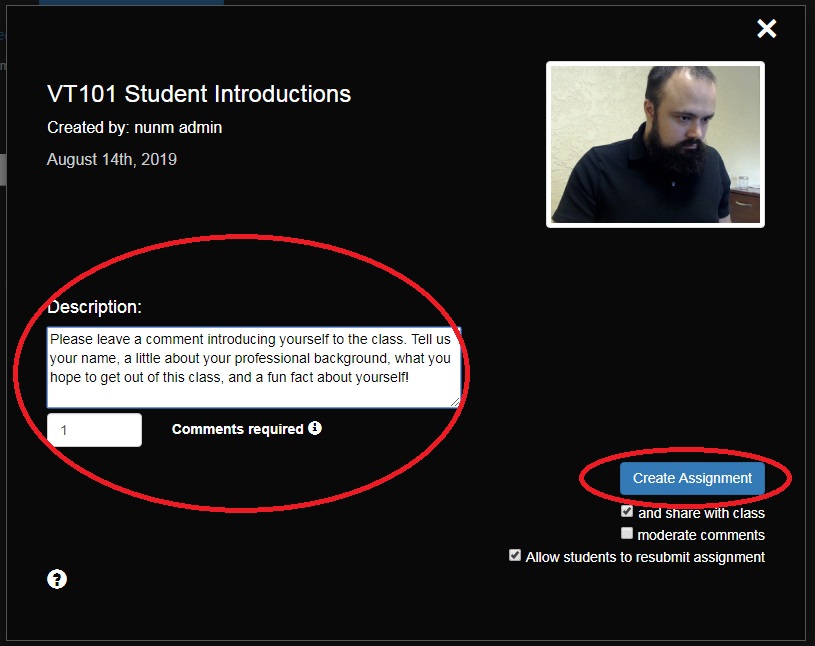Click the 'August 14th, 2019' date
815x646 pixels.
coord(112,159)
